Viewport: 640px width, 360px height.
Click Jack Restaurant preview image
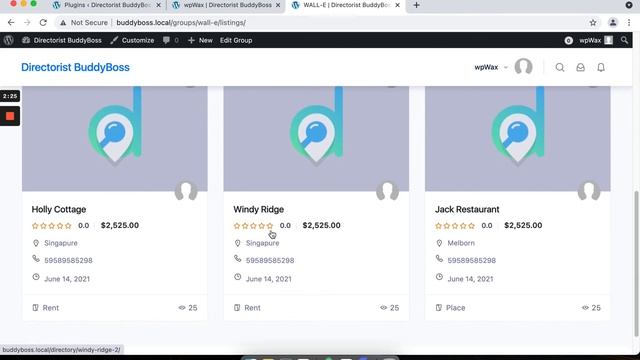point(518,139)
